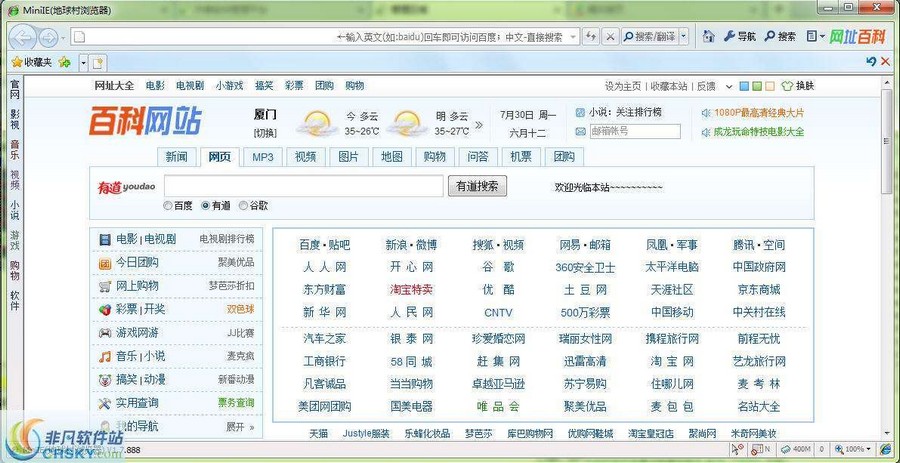Click the 电影 film icon in left category list
The image size is (900, 463).
[104, 239]
